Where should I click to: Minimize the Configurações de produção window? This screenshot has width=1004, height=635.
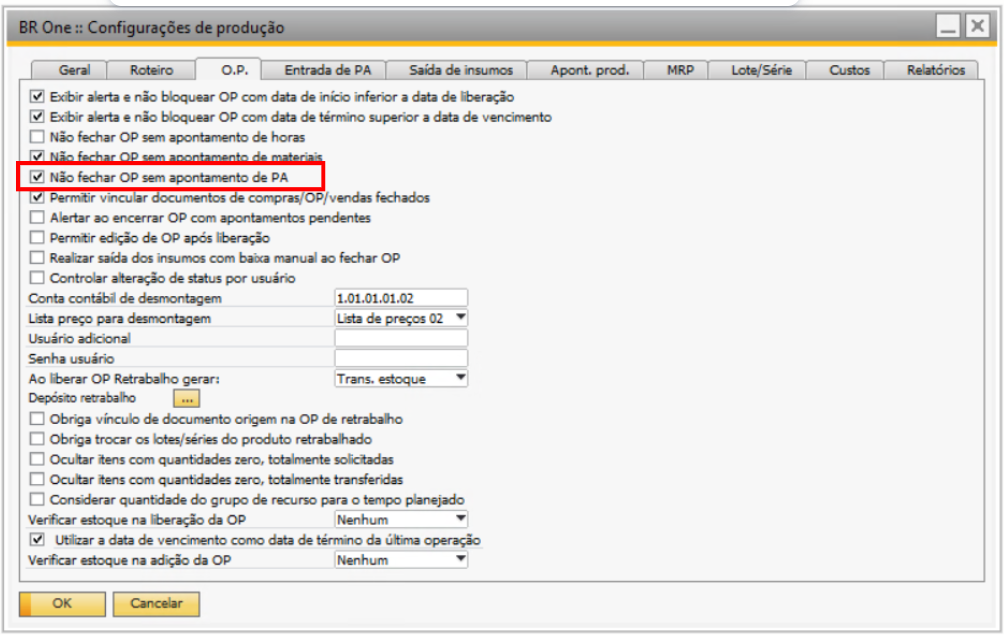coord(949,27)
